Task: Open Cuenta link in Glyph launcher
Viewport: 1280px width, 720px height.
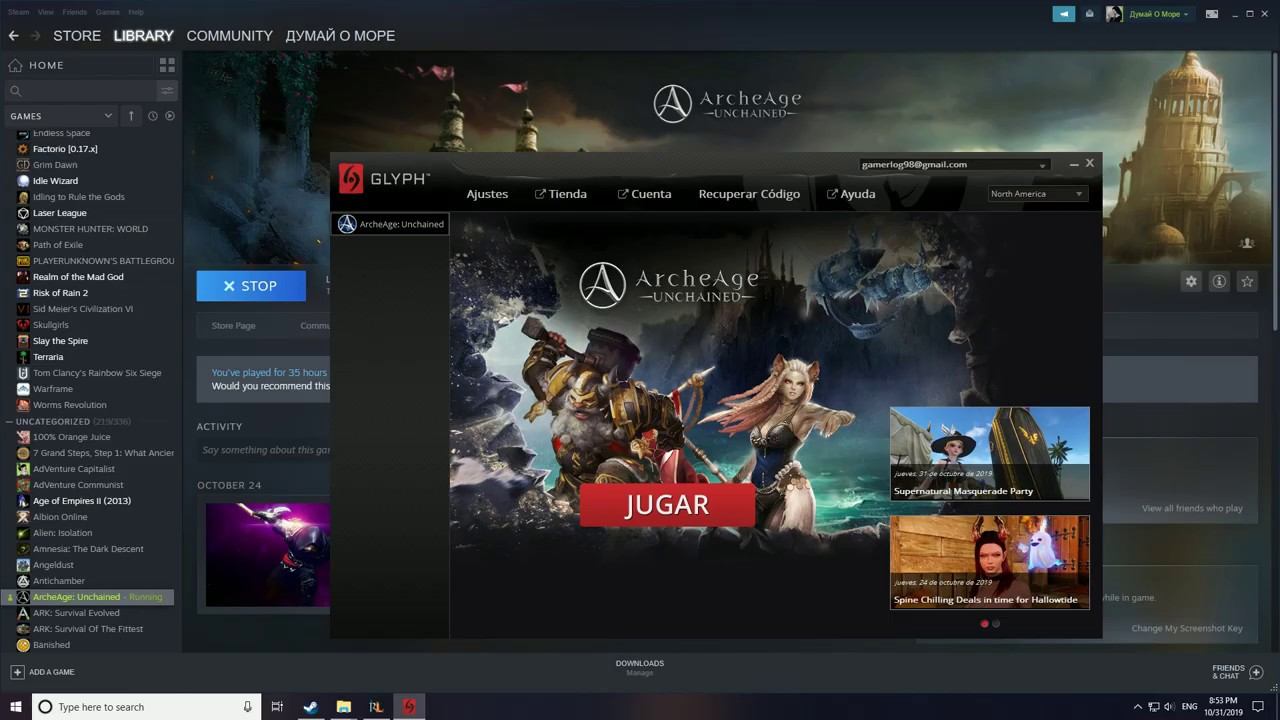Action: click(x=644, y=194)
